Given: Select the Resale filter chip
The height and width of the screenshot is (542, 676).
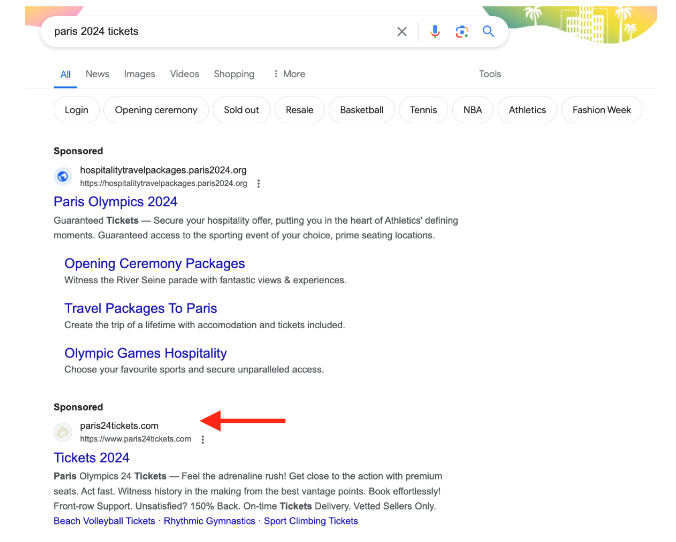Looking at the screenshot, I should click(x=299, y=110).
